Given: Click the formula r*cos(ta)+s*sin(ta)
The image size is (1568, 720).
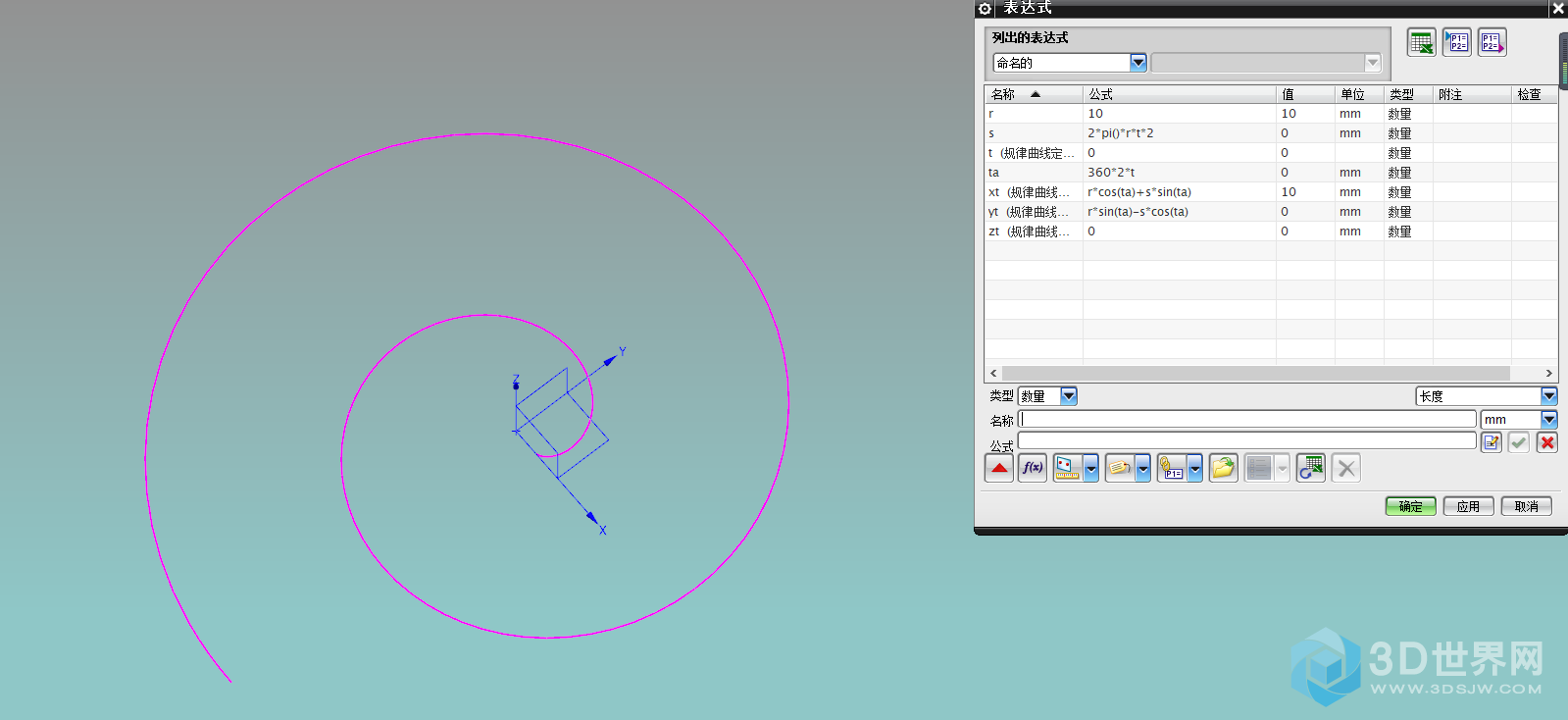Looking at the screenshot, I should pos(1139,192).
